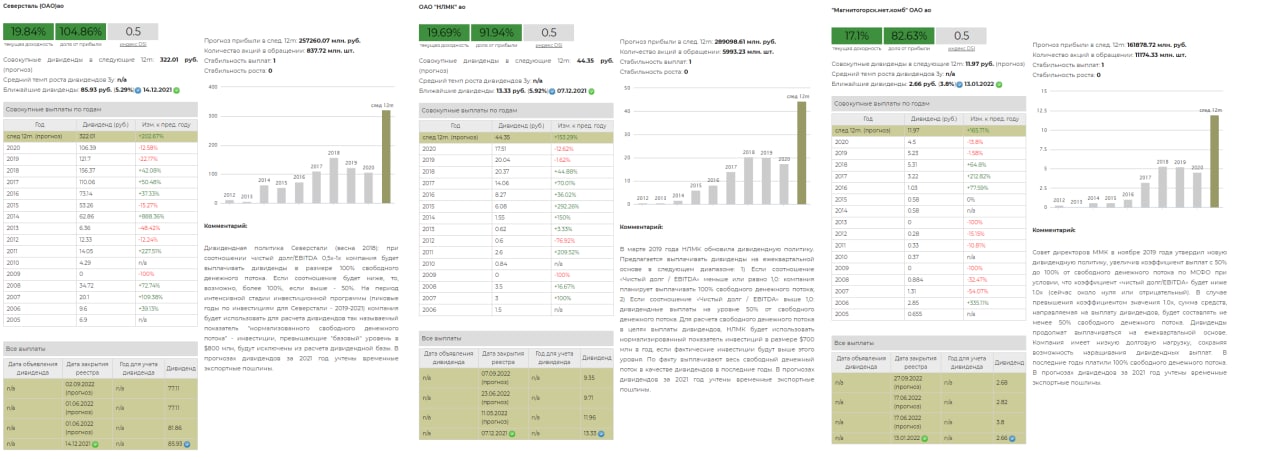Select the 2017 bar in НЛМК dividend chart
Image resolution: width=1280 pixels, height=459 pixels.
pos(731,188)
